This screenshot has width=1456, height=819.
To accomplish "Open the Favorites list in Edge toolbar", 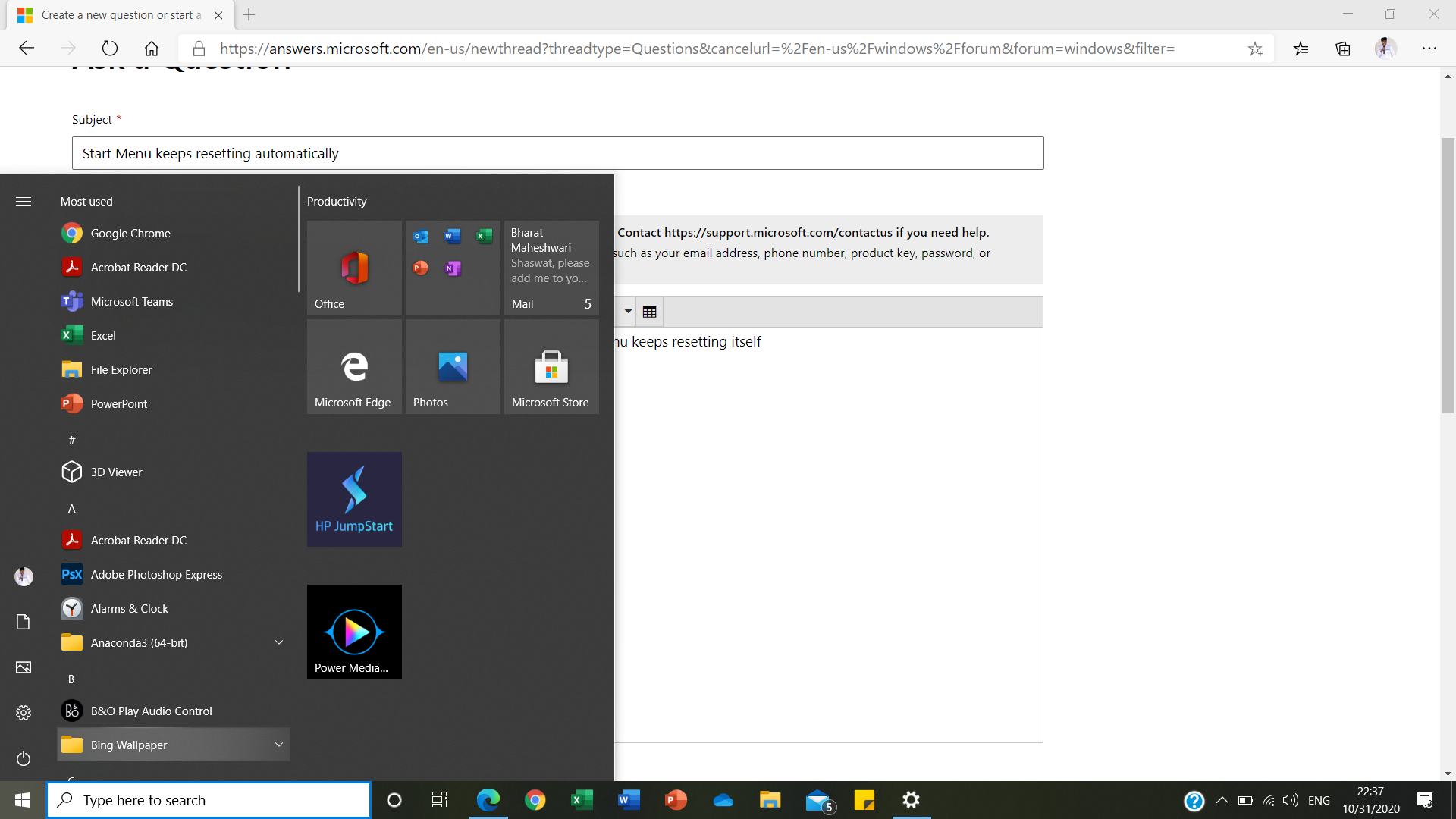I will tap(1301, 49).
